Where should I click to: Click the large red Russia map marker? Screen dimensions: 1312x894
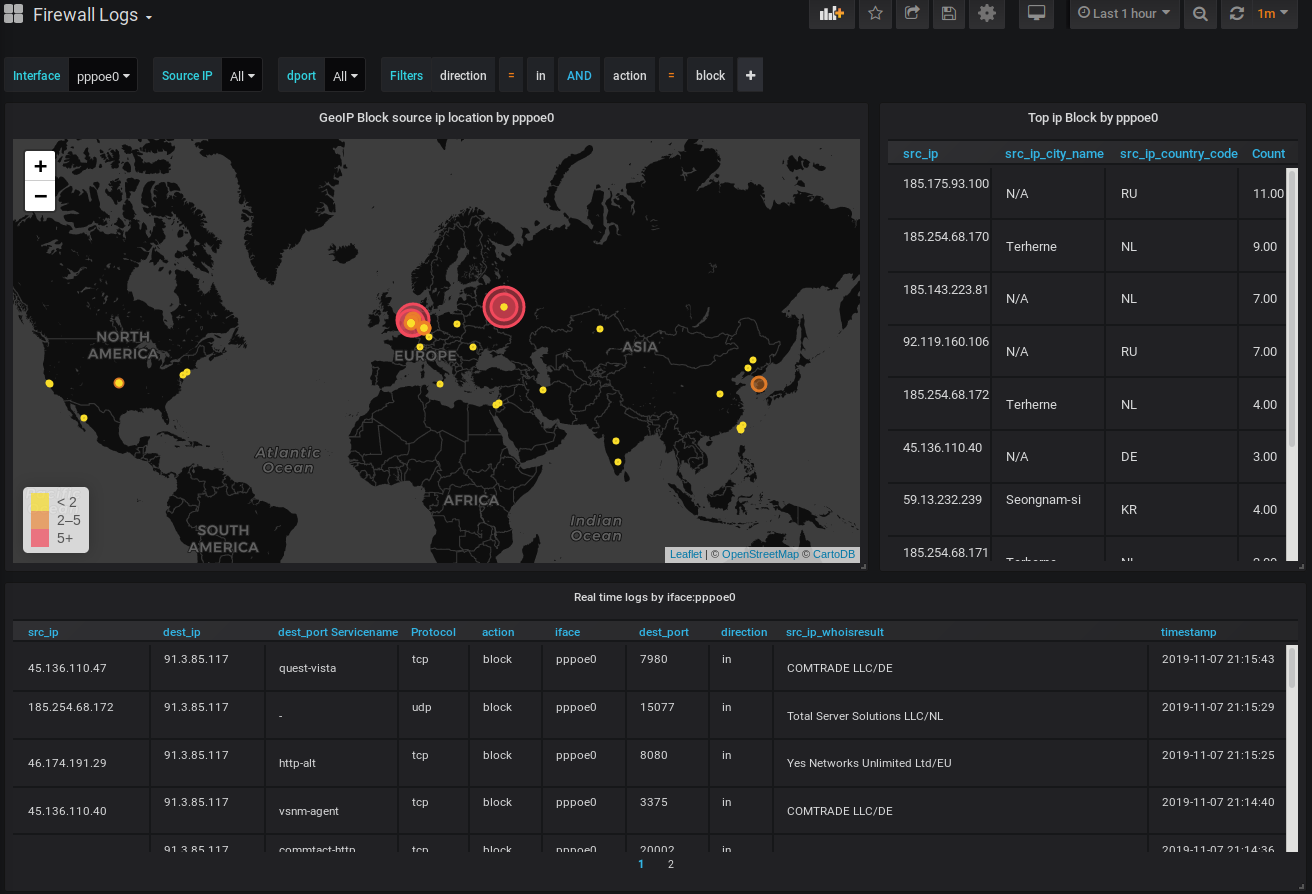(504, 307)
